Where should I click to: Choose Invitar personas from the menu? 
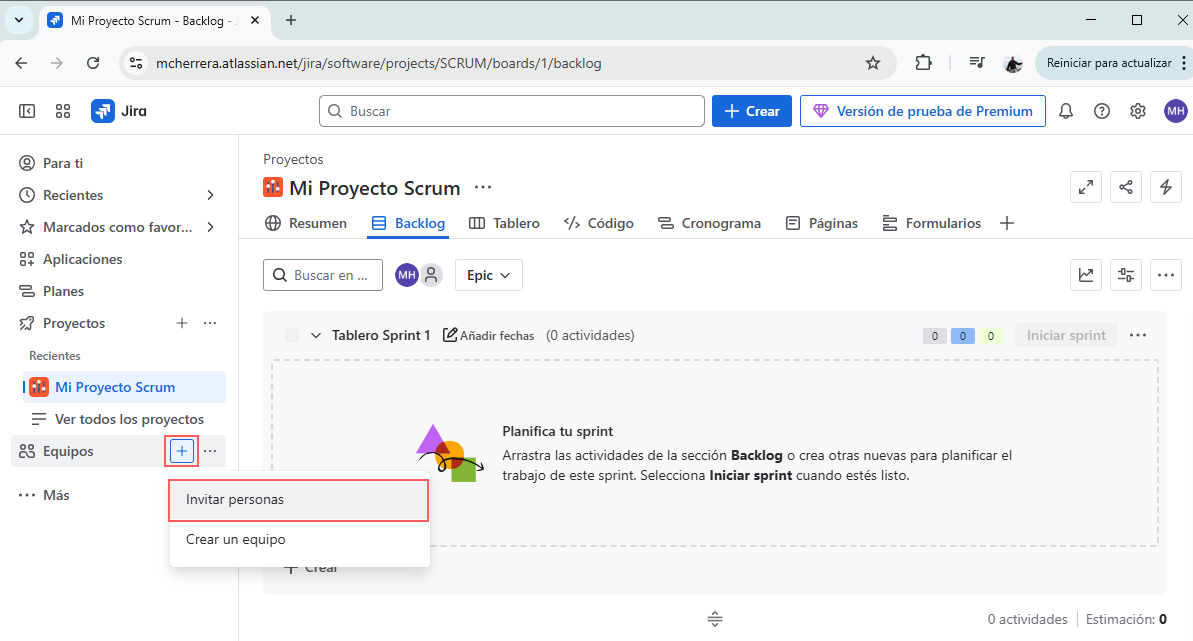pyautogui.click(x=298, y=501)
